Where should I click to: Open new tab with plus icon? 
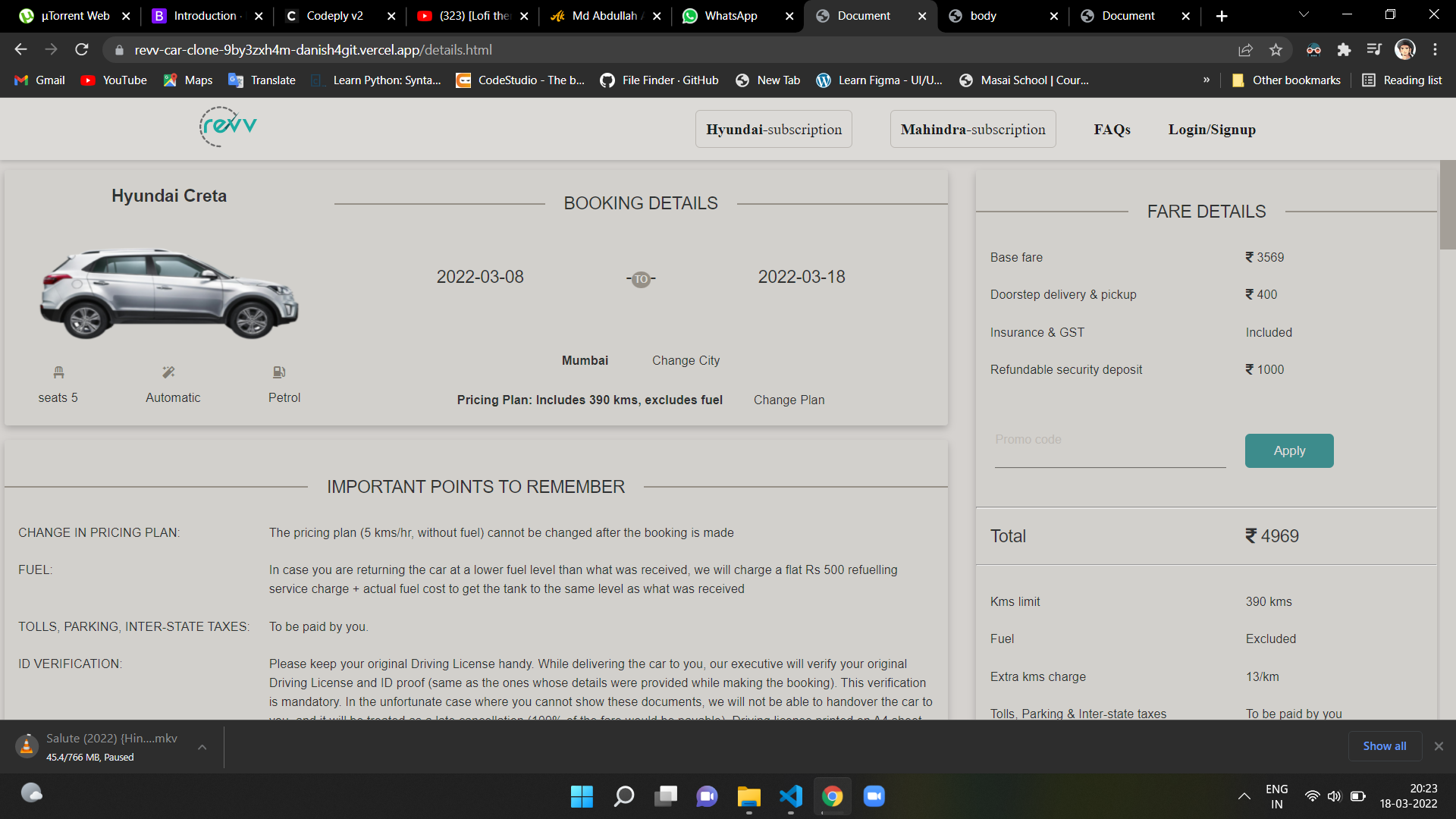pyautogui.click(x=1222, y=16)
